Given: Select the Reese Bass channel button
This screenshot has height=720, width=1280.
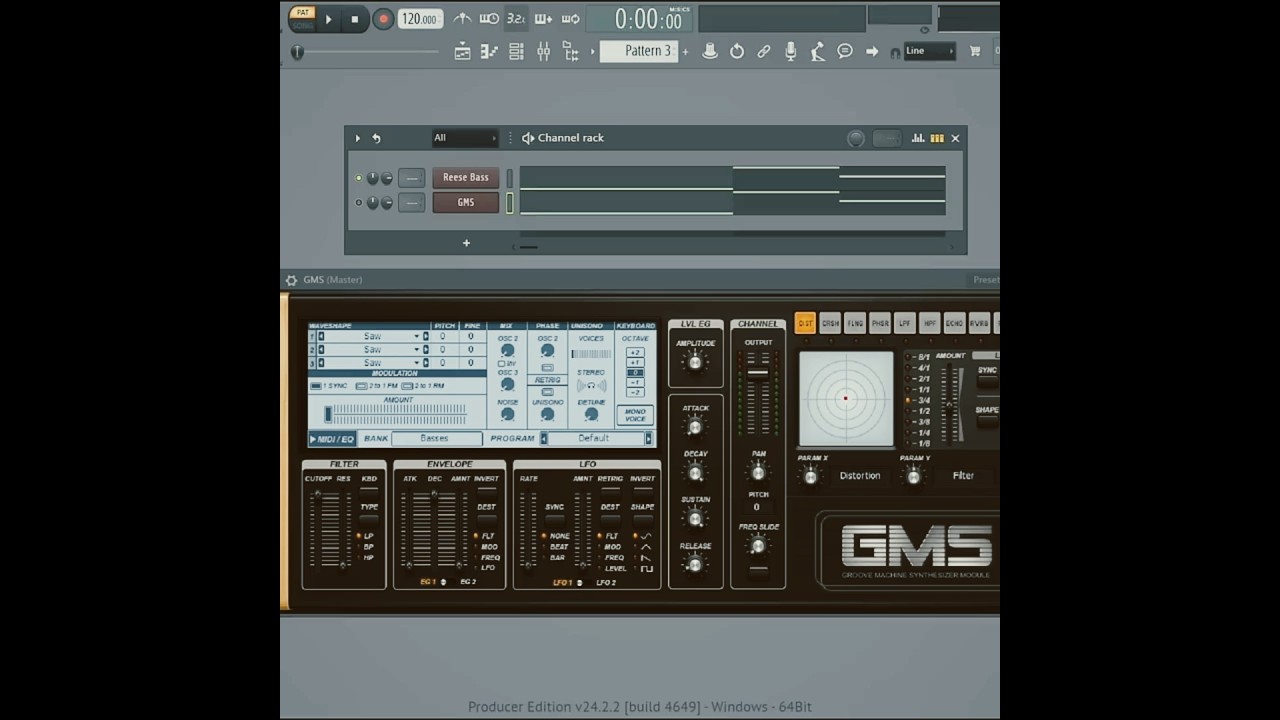Looking at the screenshot, I should [x=466, y=177].
